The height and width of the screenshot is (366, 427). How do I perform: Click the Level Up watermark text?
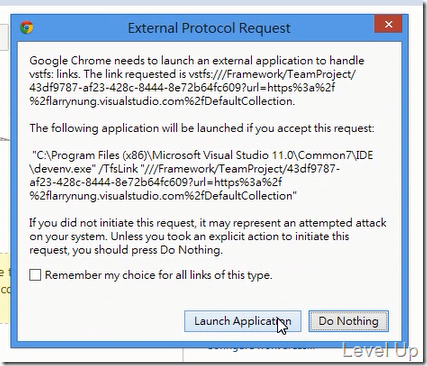380,351
